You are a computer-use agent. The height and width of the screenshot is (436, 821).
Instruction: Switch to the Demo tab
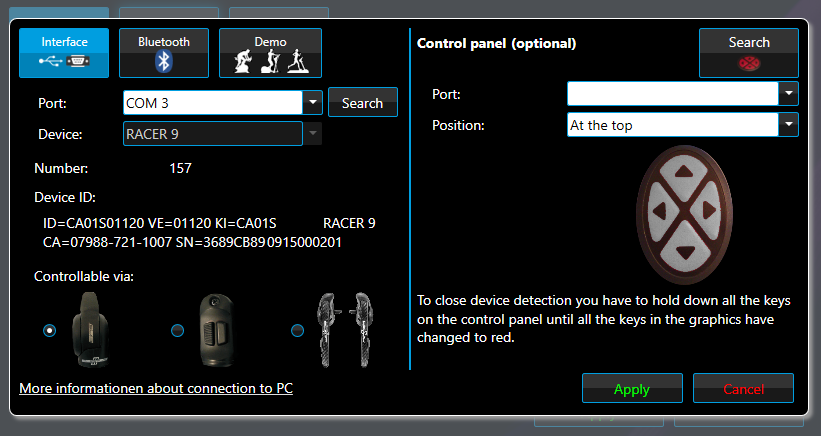tap(270, 53)
